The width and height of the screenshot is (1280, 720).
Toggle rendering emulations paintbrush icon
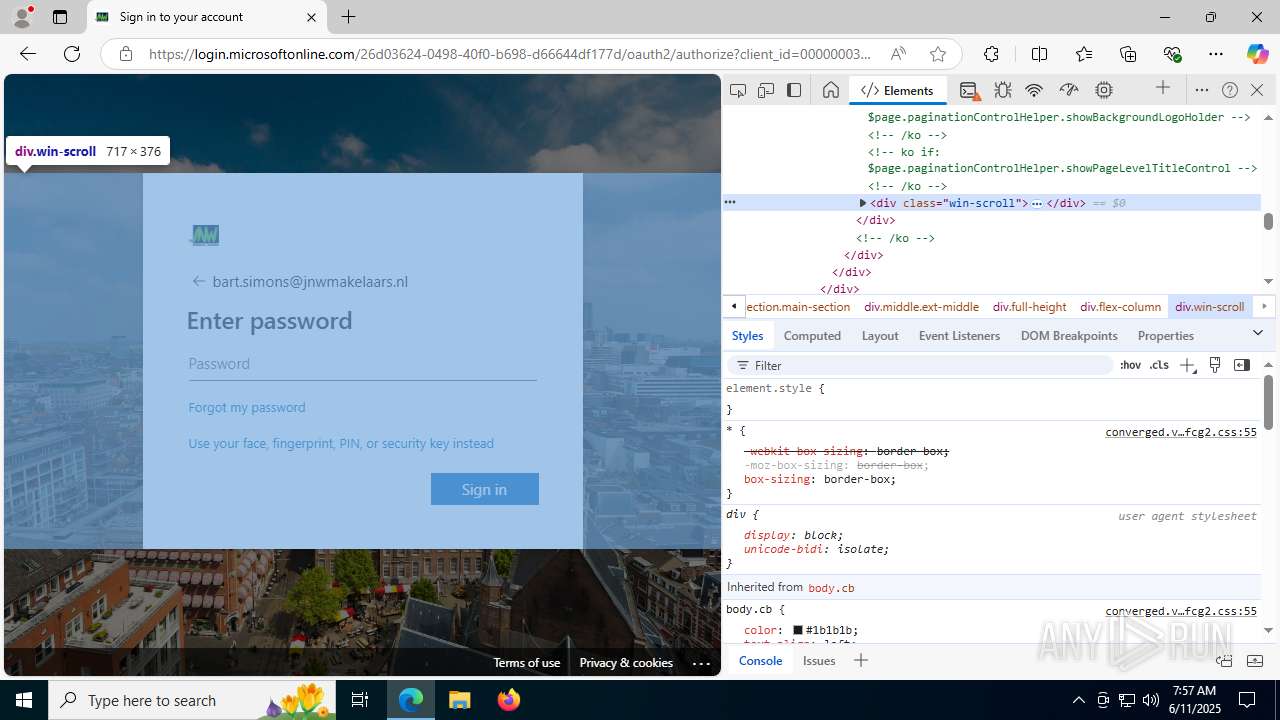click(1215, 365)
